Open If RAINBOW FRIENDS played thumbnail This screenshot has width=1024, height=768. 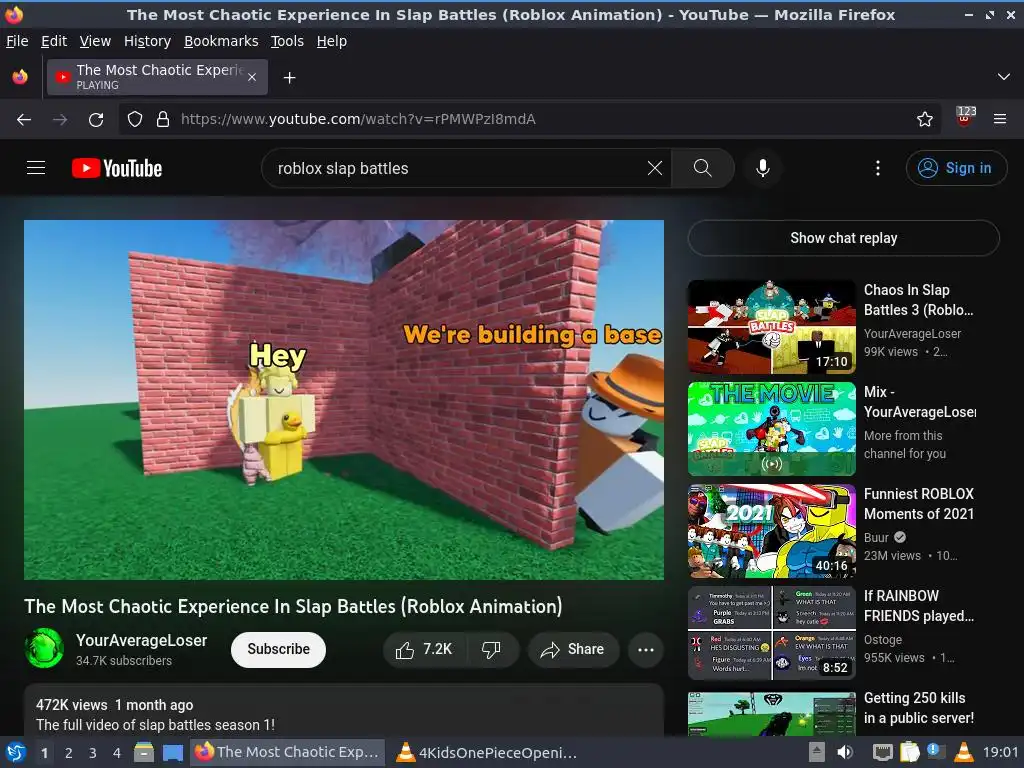[x=771, y=632]
